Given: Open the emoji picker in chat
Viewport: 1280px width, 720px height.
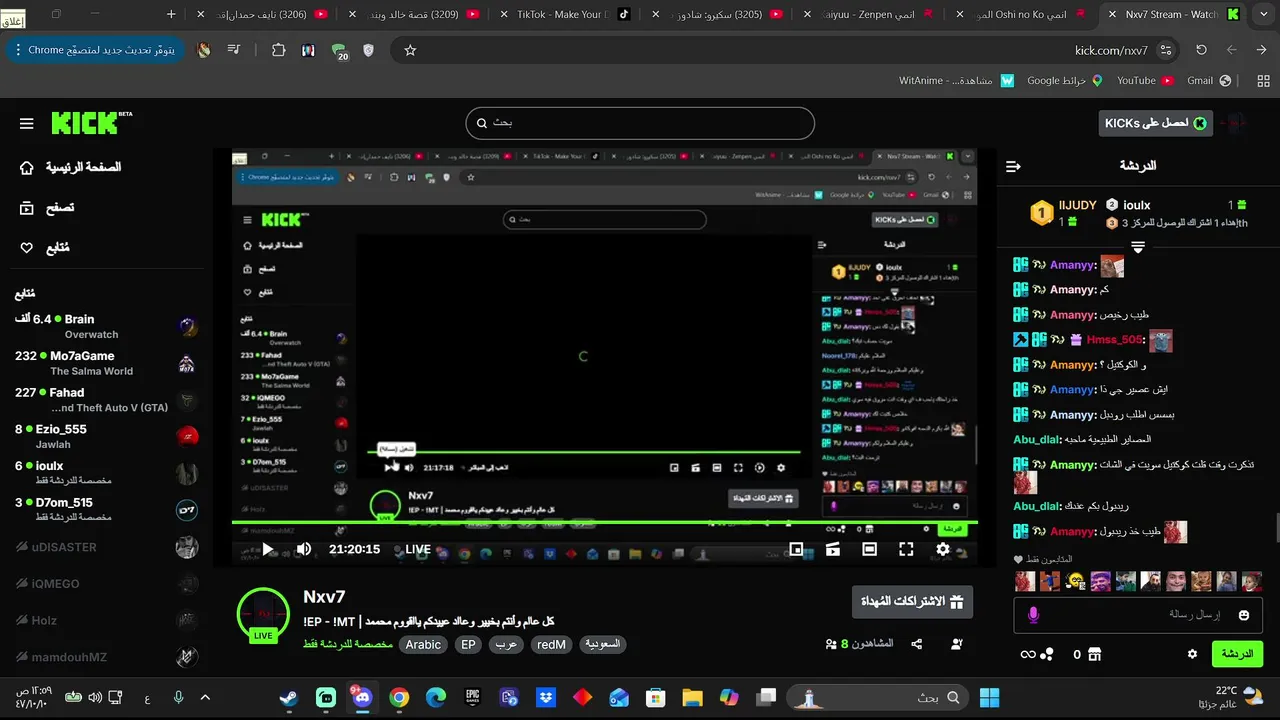Looking at the screenshot, I should 1244,615.
